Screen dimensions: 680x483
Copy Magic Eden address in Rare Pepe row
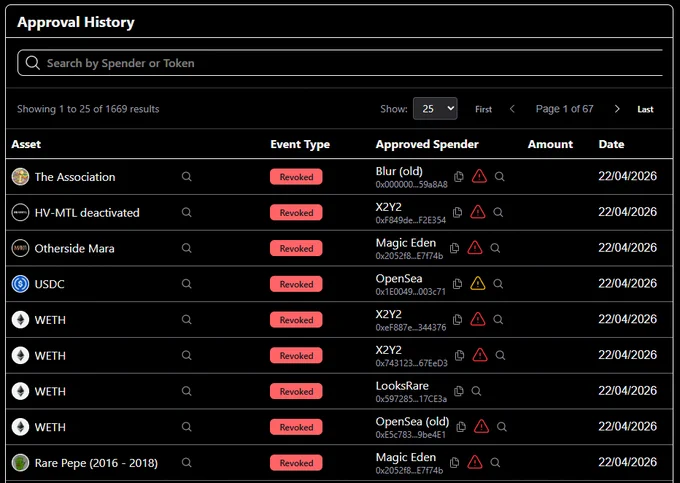click(454, 462)
